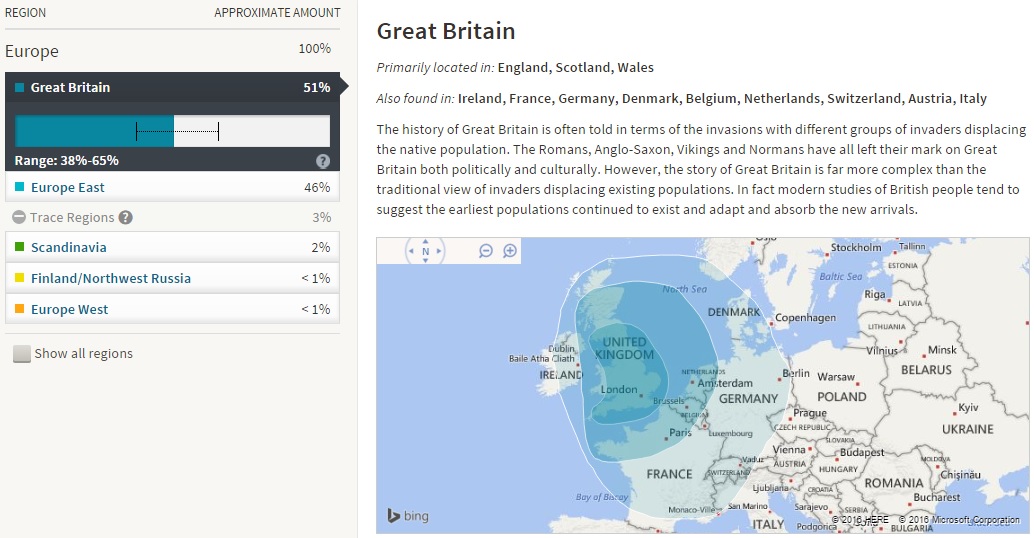This screenshot has height=538, width=1034.
Task: Click the range help question mark icon
Action: tap(323, 161)
